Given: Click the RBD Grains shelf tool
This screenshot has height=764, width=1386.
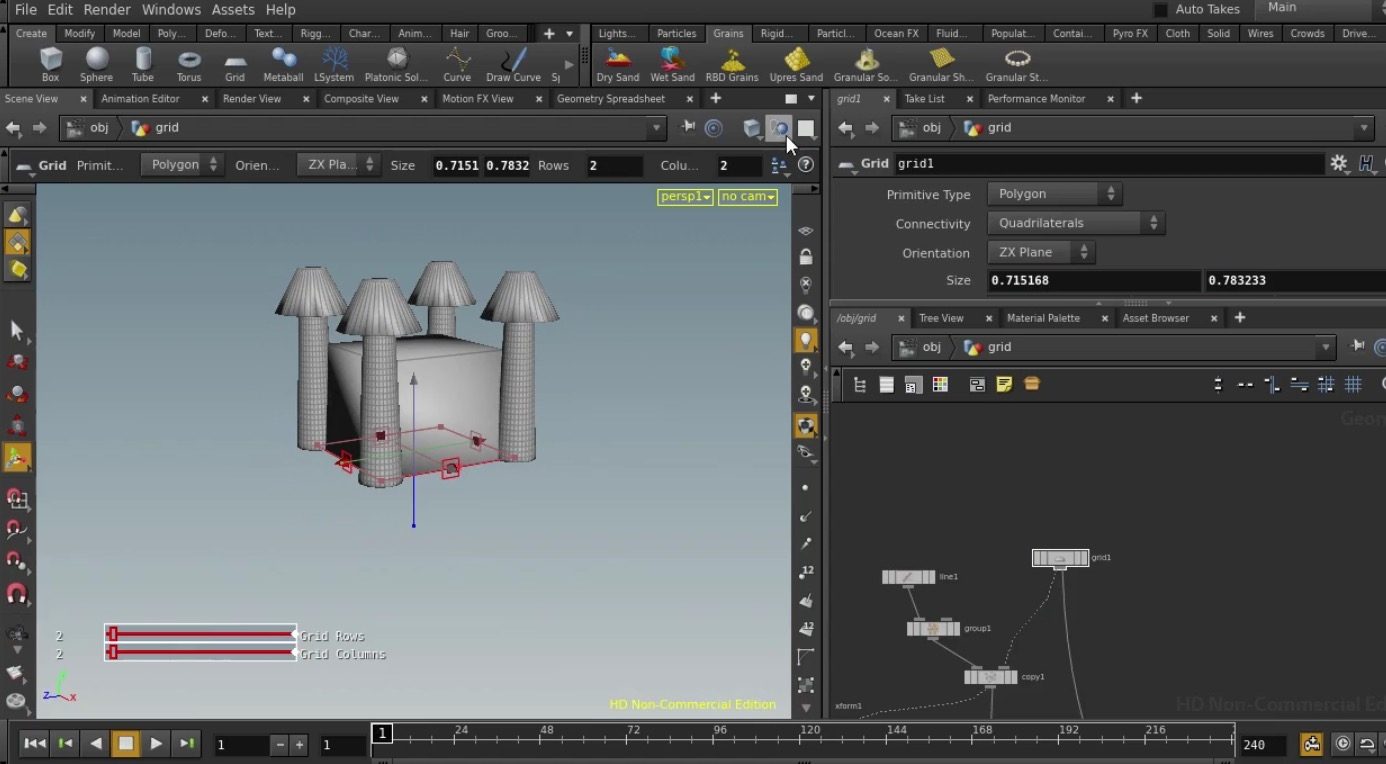Looking at the screenshot, I should 732,64.
